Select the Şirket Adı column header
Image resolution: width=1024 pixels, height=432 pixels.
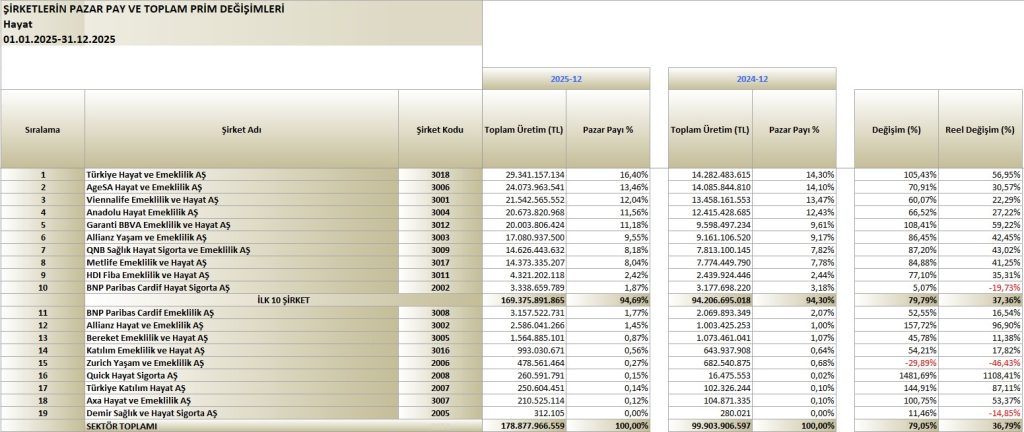241,130
